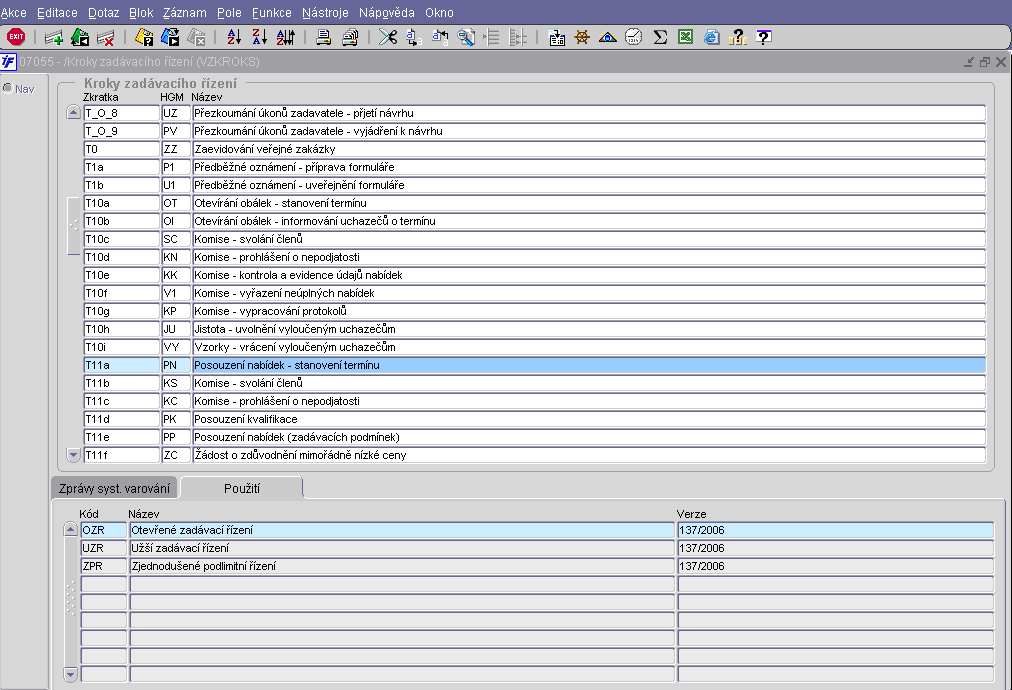Click the steps list scrollbar thumb

(x=74, y=225)
